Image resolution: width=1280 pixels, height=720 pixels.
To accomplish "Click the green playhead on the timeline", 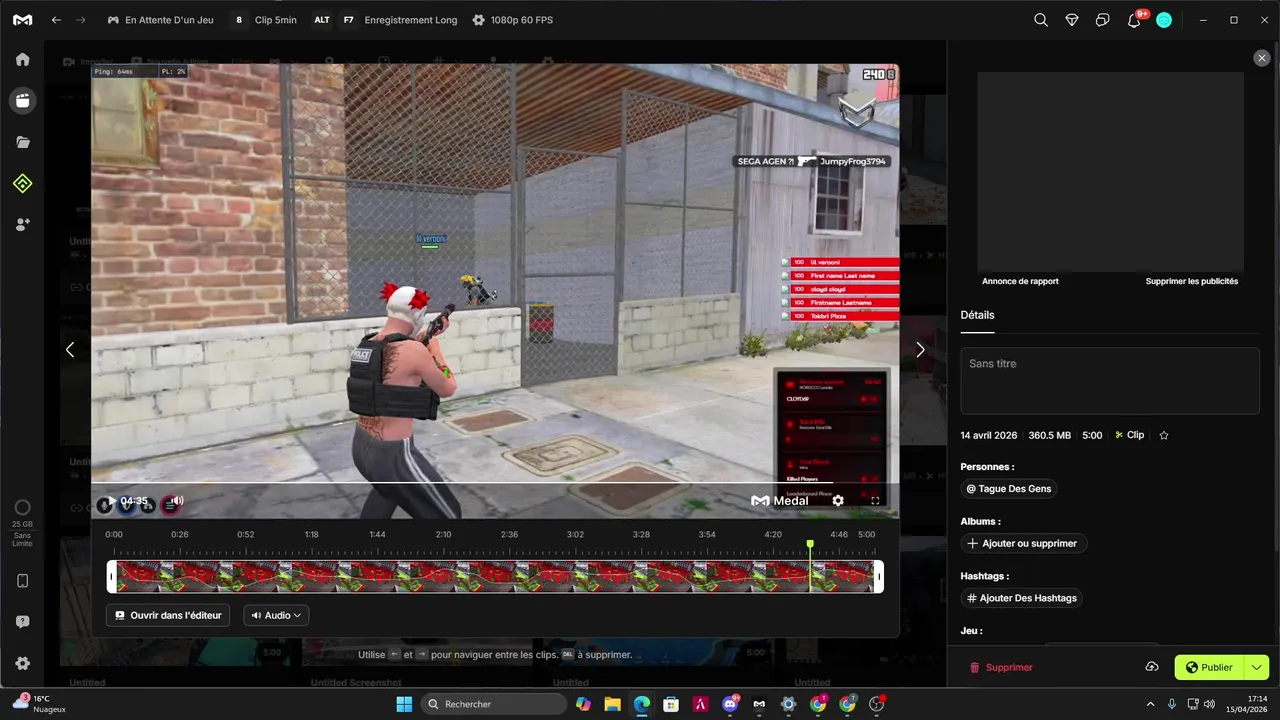I will [x=810, y=544].
